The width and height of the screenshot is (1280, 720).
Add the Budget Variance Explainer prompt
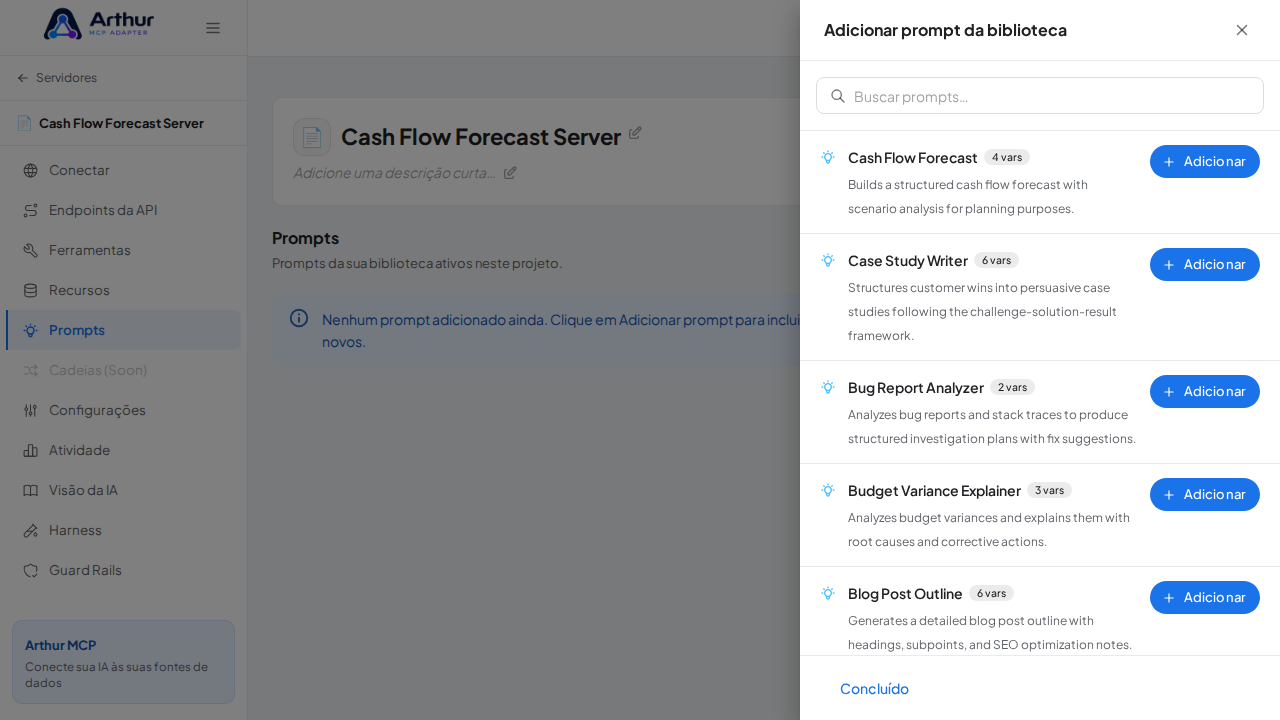(1205, 494)
